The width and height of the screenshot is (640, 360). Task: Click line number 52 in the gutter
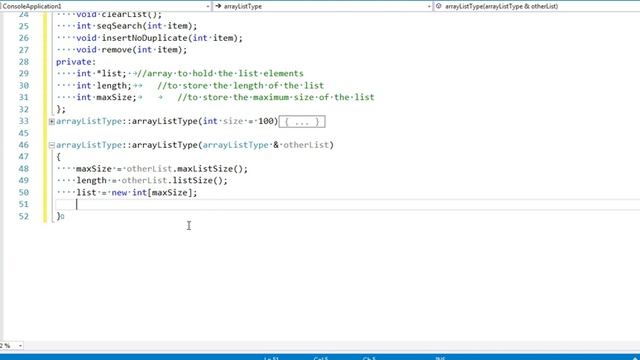[24, 216]
